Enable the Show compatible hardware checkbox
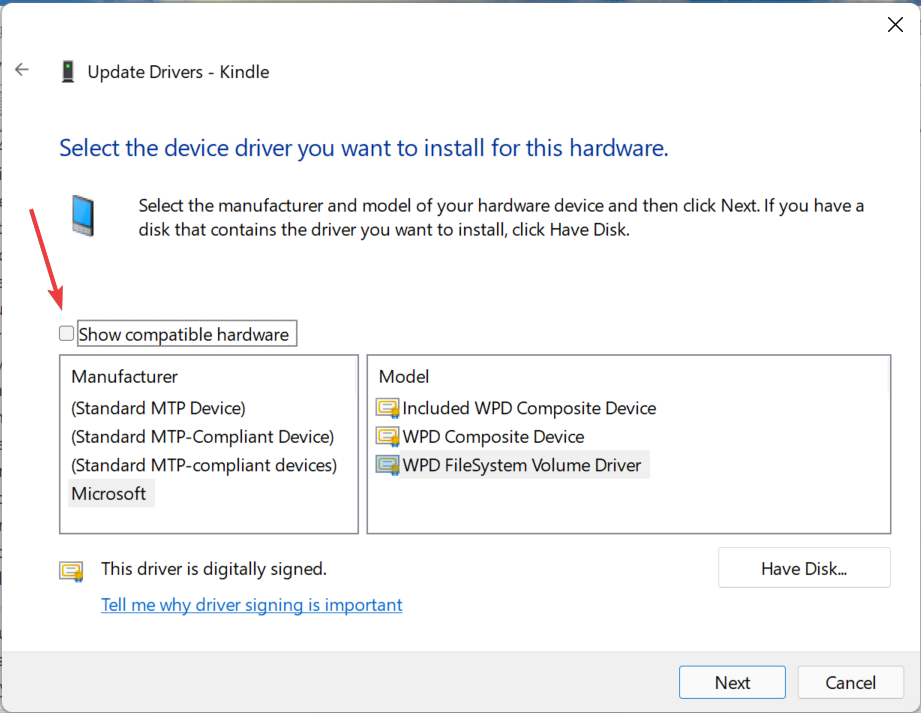The height and width of the screenshot is (713, 921). coord(67,334)
